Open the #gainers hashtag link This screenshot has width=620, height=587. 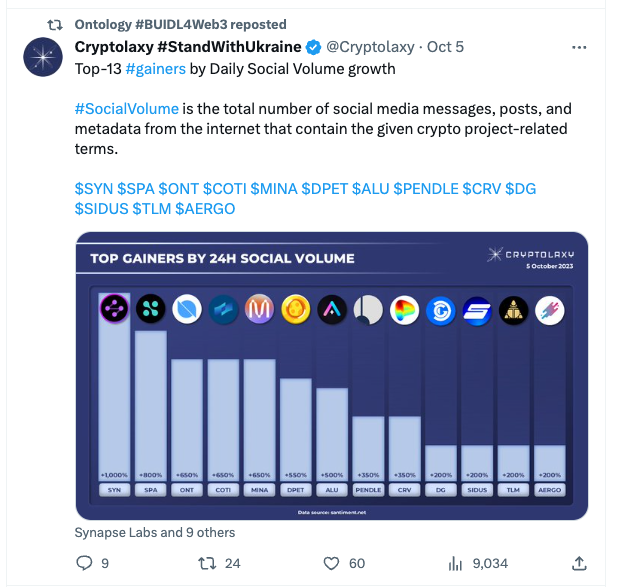click(155, 69)
